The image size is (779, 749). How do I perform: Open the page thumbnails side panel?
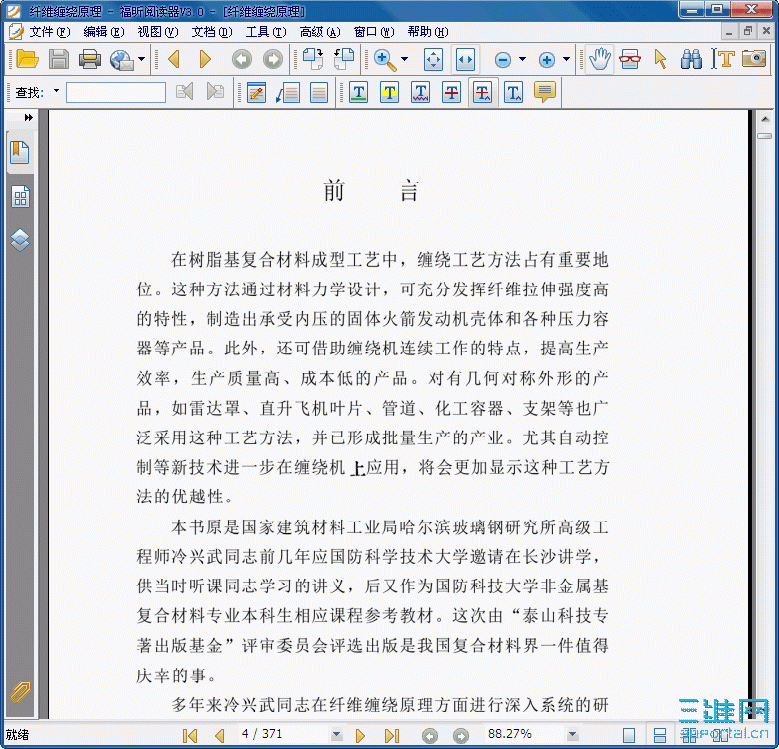pyautogui.click(x=20, y=197)
